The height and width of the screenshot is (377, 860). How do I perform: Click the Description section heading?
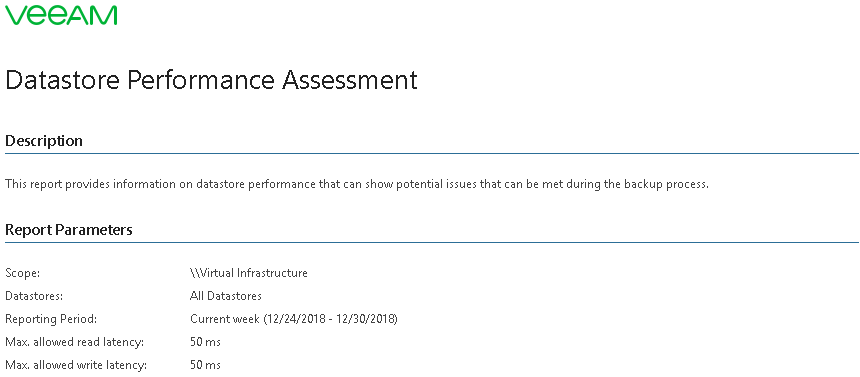click(44, 141)
